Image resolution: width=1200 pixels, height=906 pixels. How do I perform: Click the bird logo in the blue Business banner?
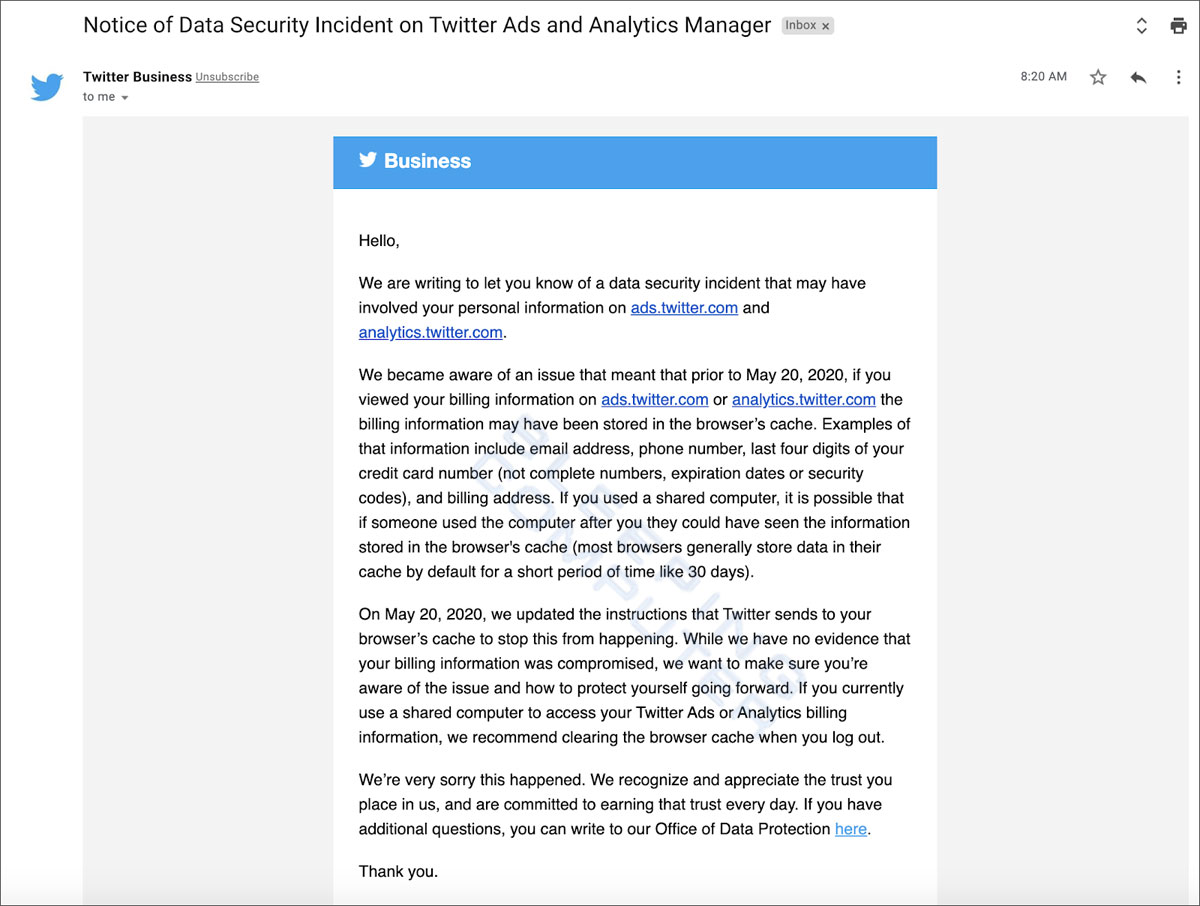pyautogui.click(x=368, y=160)
